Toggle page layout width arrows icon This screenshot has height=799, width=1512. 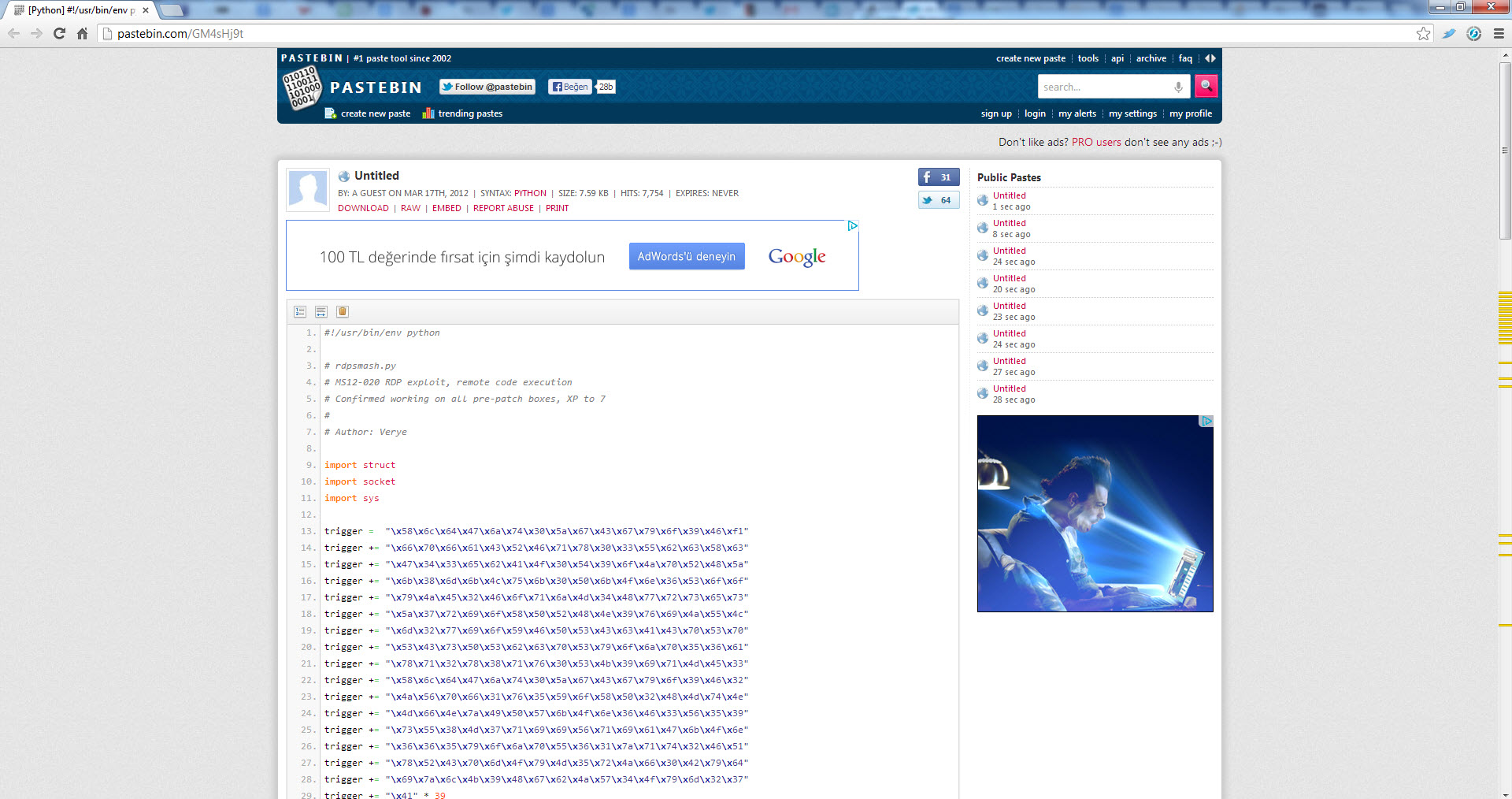coord(1210,58)
